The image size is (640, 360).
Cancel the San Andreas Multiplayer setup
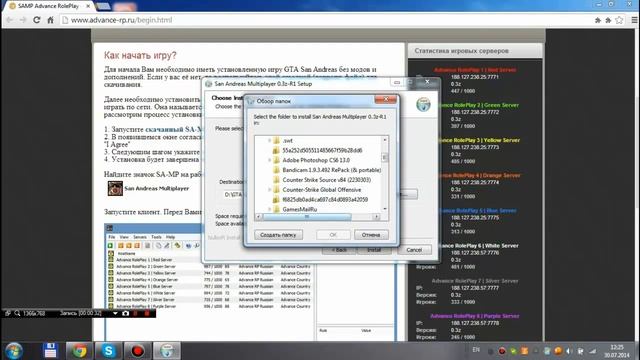(414, 250)
